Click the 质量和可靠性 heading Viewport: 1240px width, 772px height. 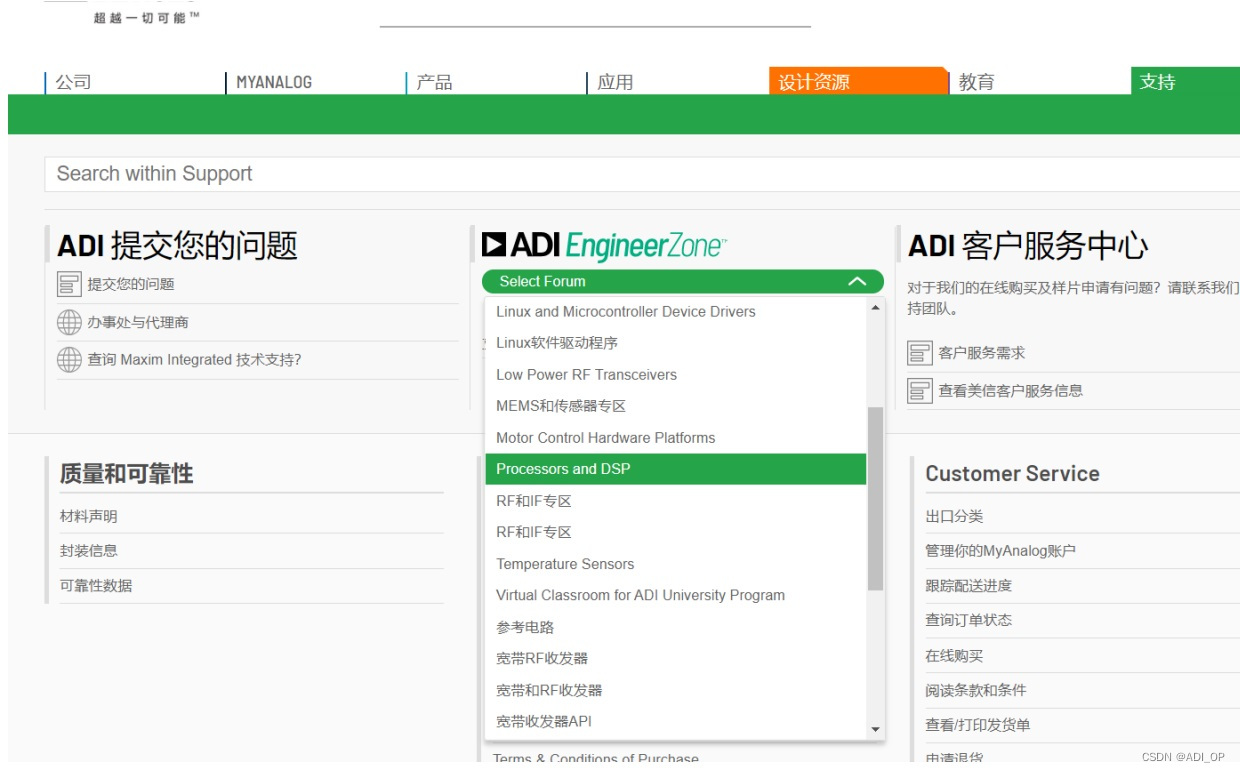point(126,474)
